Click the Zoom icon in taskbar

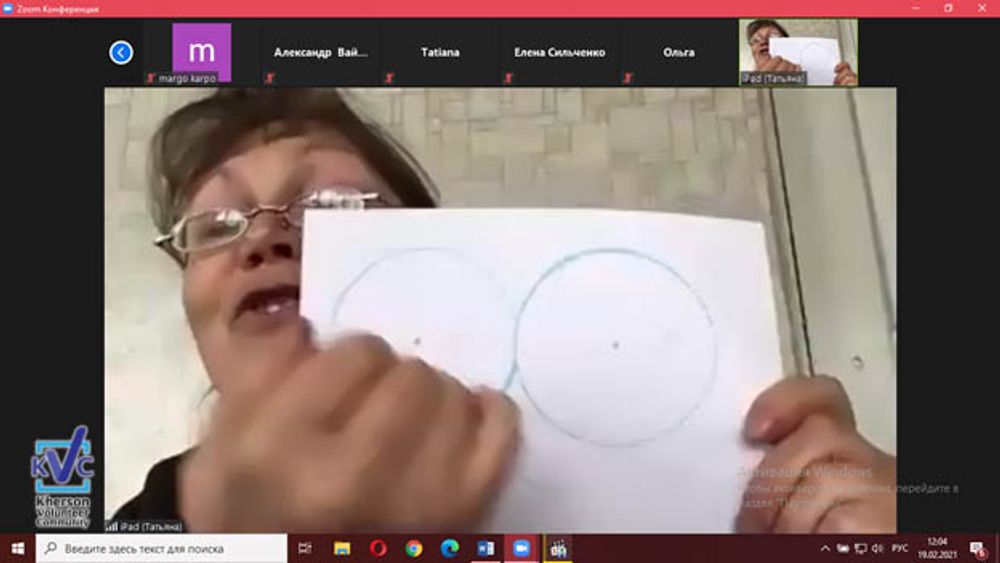tap(522, 548)
